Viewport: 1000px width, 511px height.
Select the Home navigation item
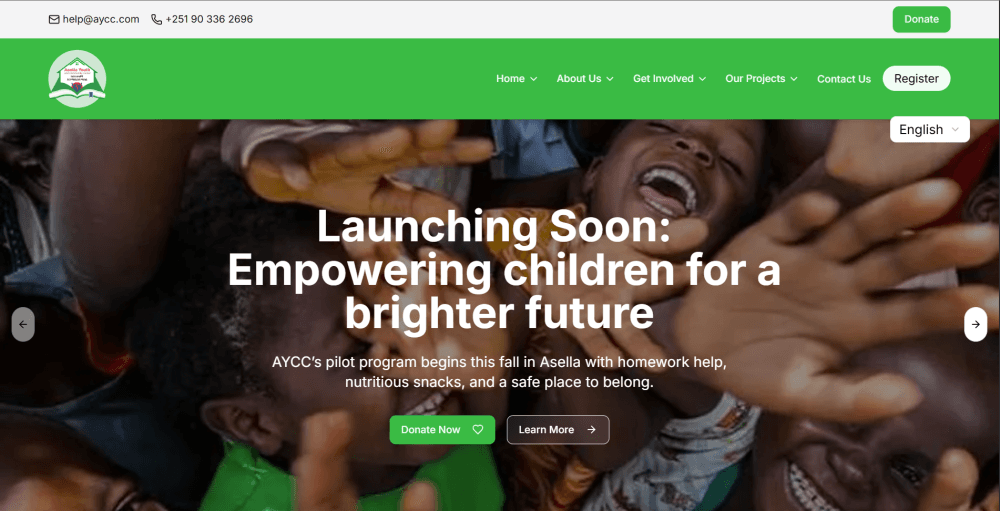(x=510, y=78)
